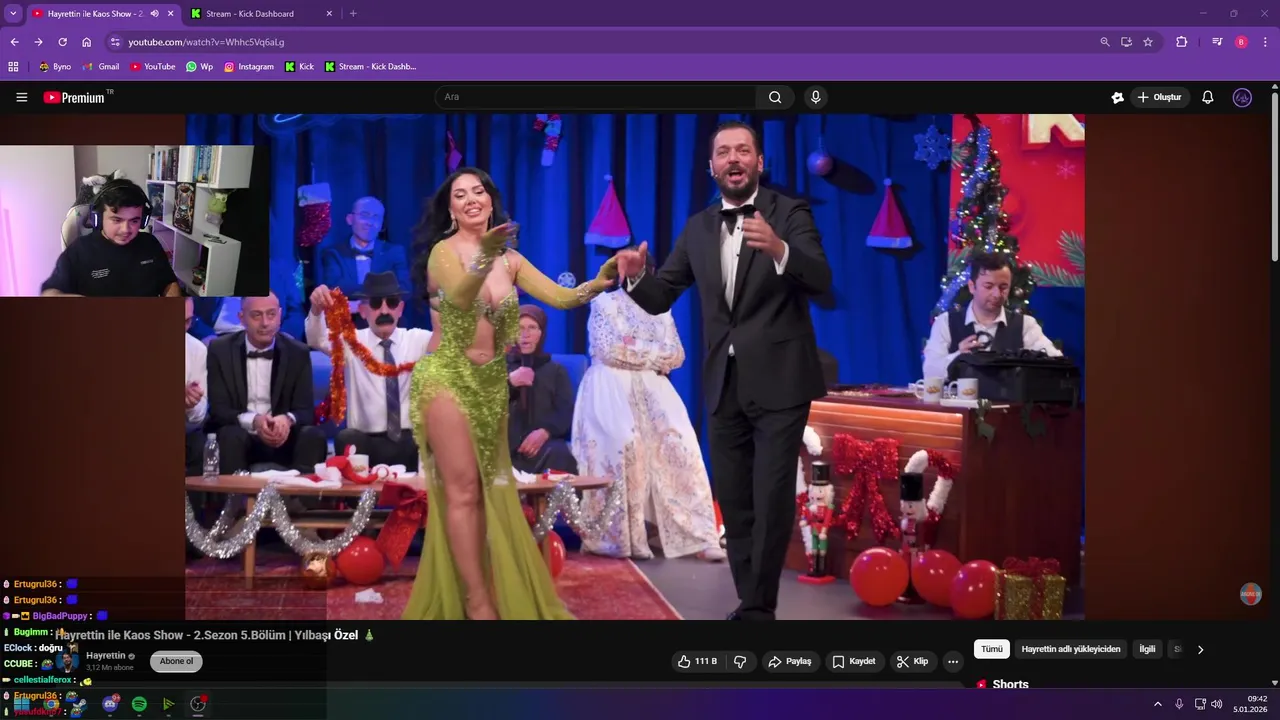Go forward with the browser arrow
The height and width of the screenshot is (720, 1280).
pyautogui.click(x=38, y=42)
